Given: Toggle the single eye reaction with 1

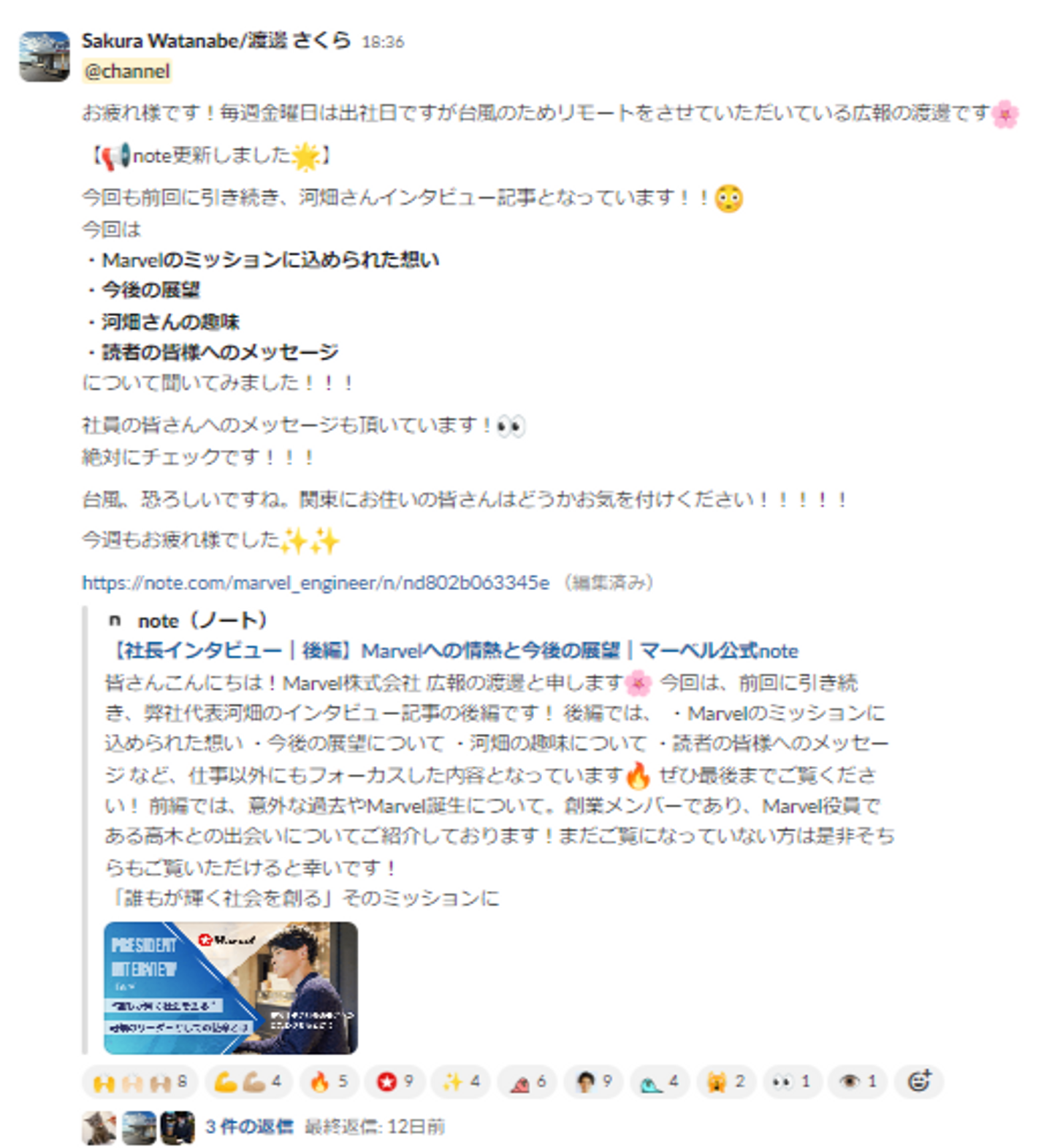Looking at the screenshot, I should (x=858, y=1082).
